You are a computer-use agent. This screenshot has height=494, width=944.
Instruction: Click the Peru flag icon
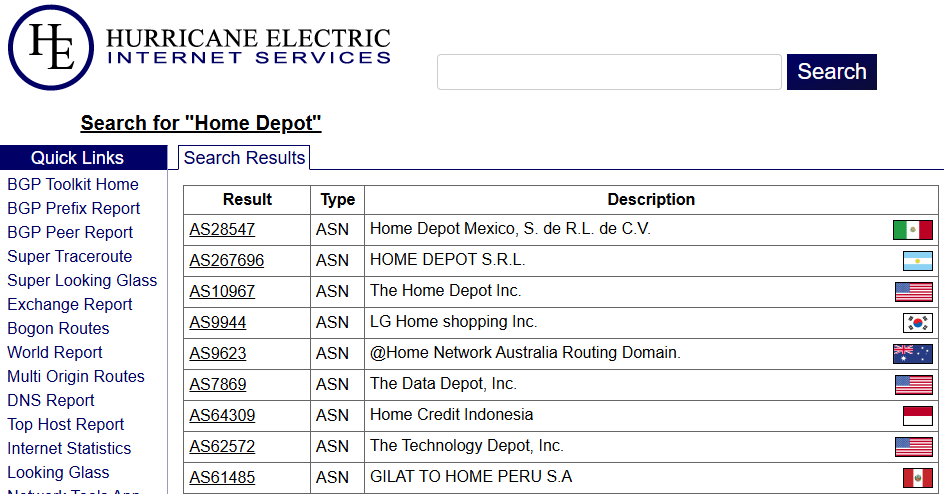coord(917,478)
